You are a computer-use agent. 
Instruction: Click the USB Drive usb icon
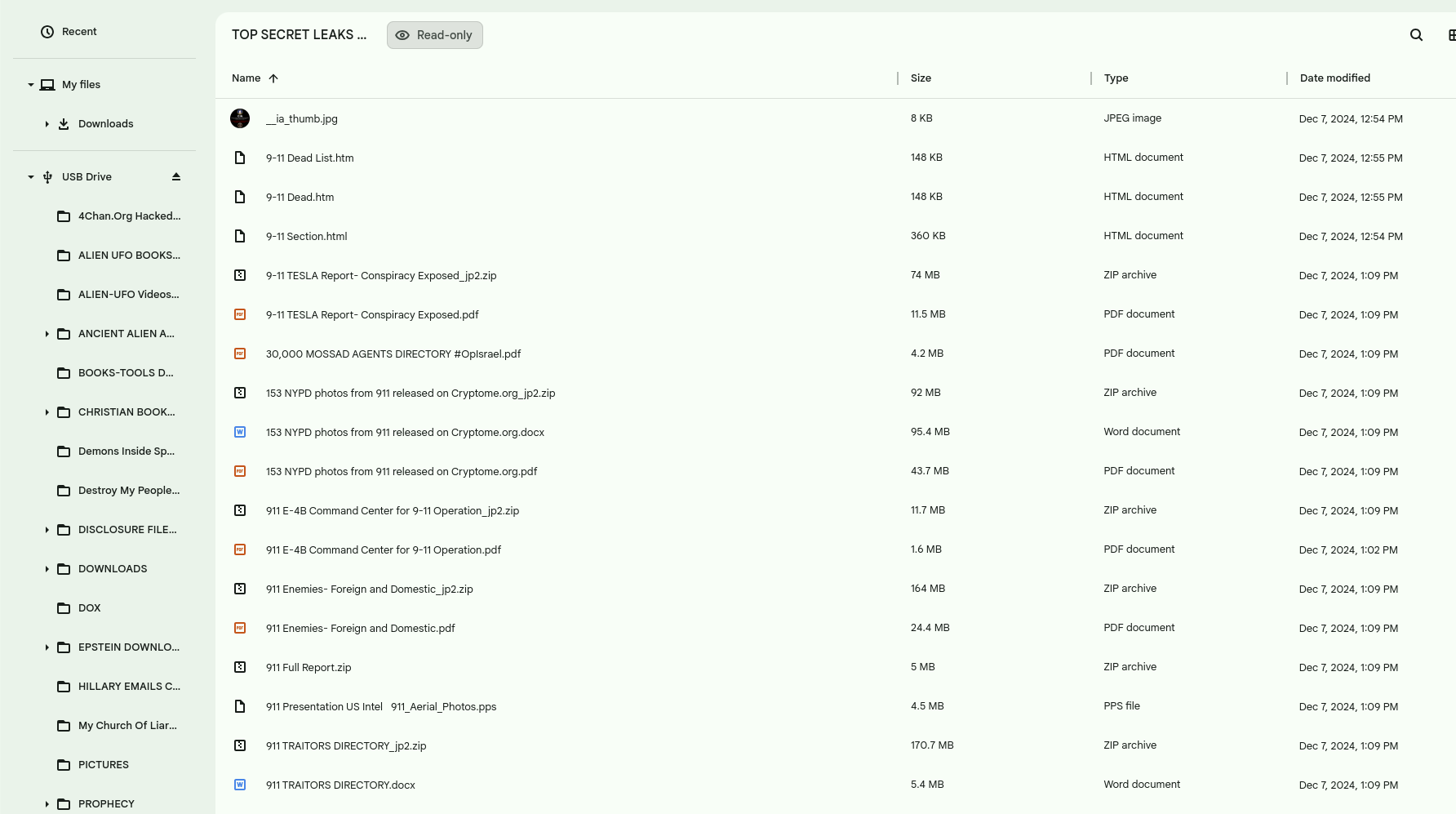point(47,177)
